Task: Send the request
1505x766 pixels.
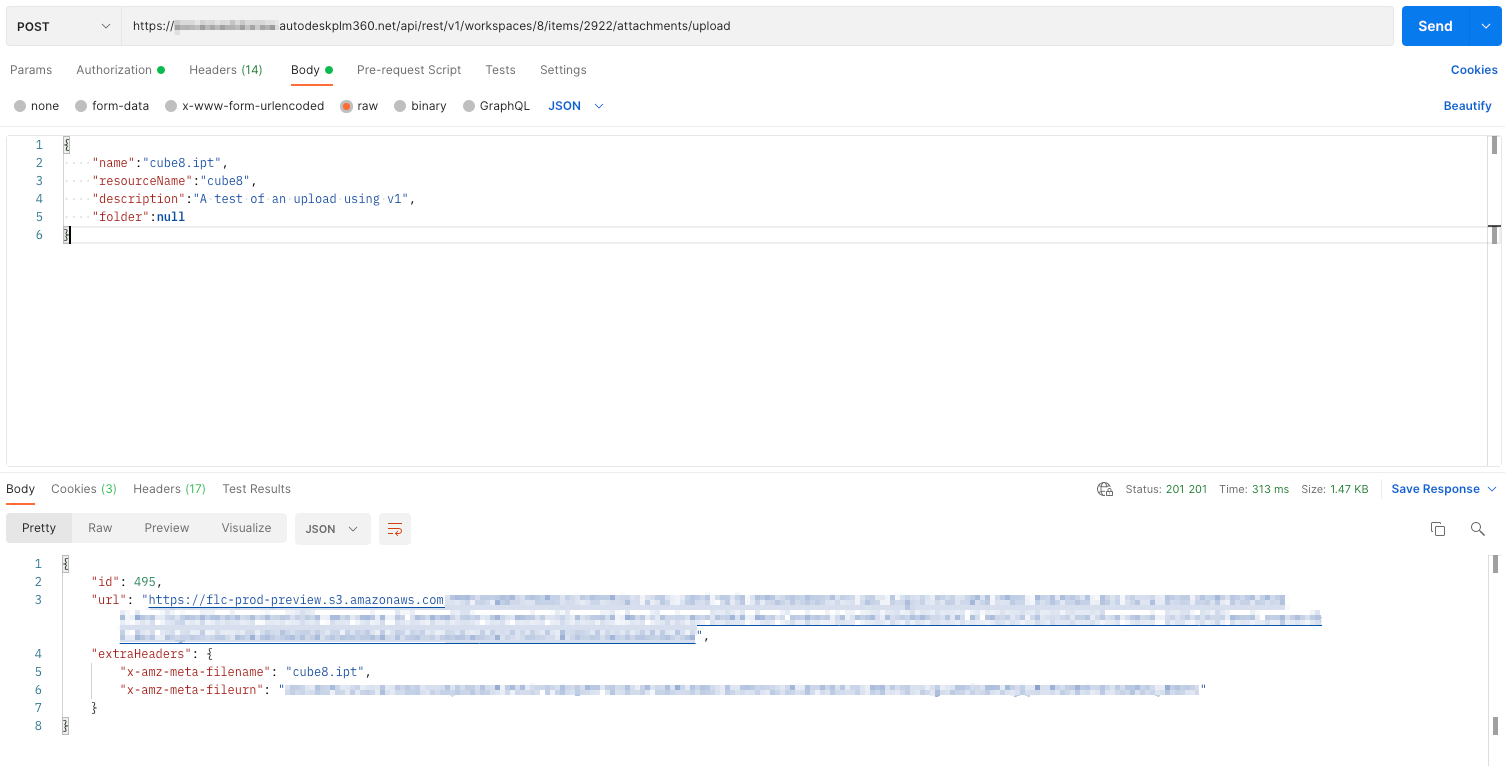Action: coord(1435,26)
